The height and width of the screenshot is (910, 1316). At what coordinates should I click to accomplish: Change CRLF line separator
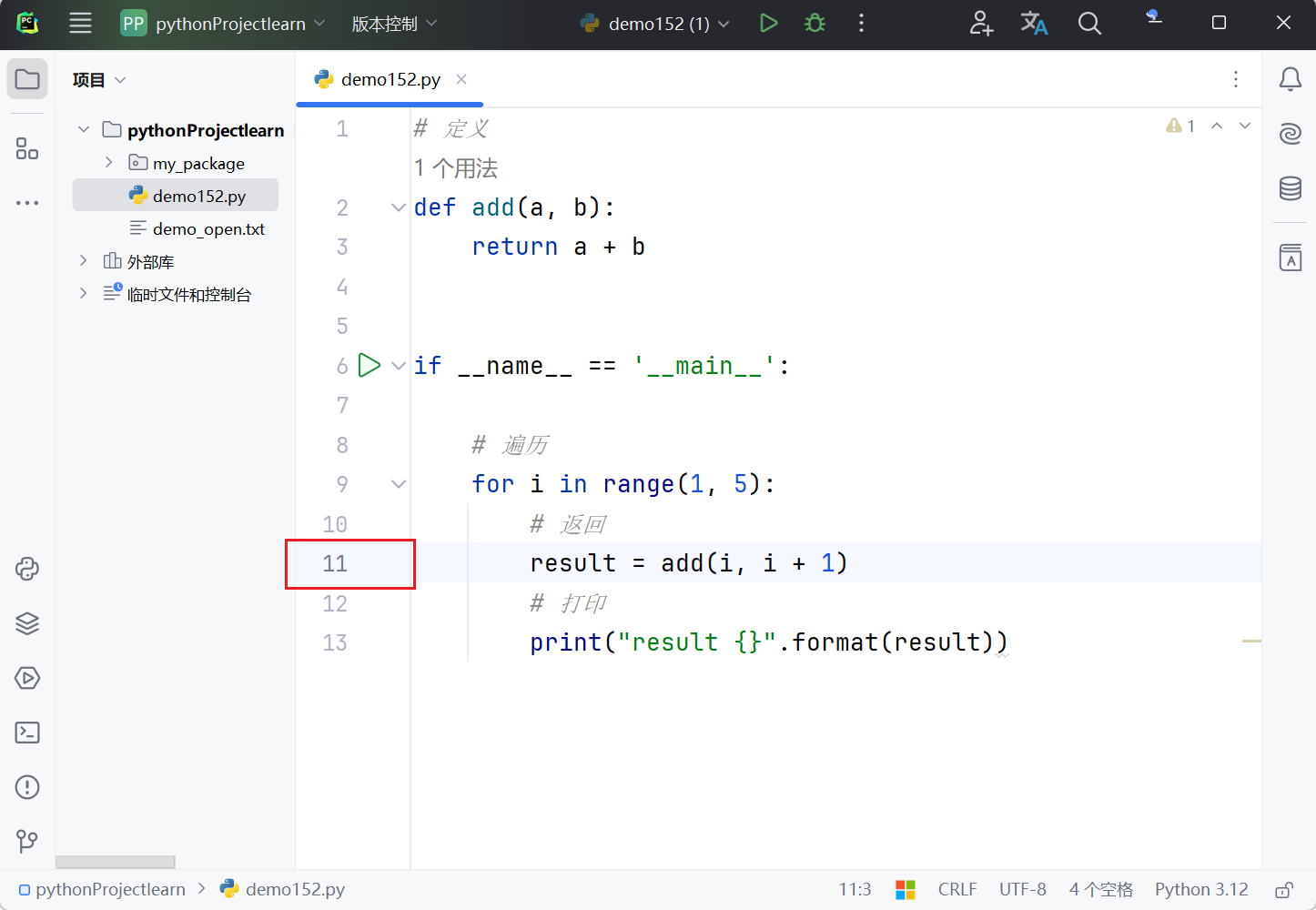[x=957, y=890]
